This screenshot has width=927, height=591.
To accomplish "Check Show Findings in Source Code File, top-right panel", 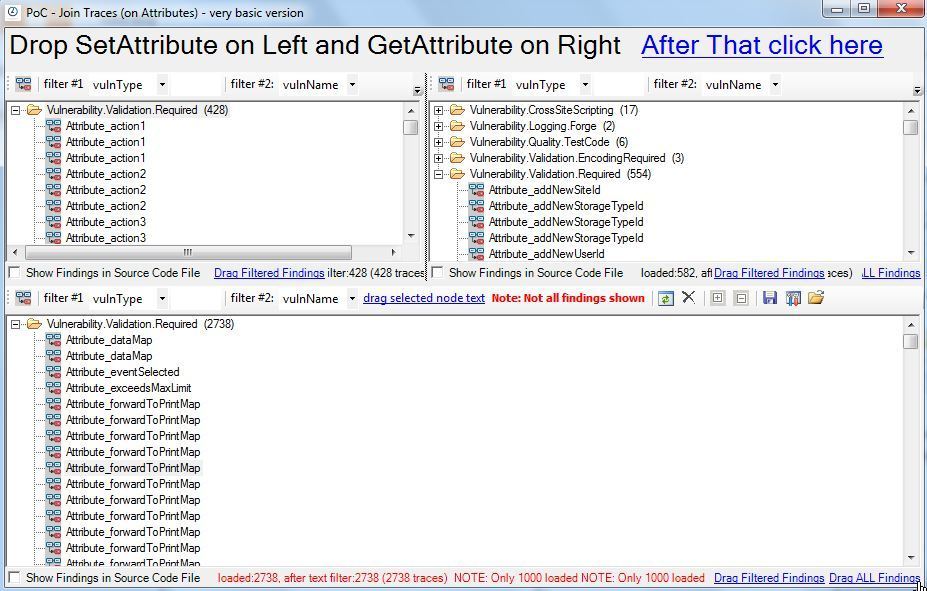I will 437,273.
